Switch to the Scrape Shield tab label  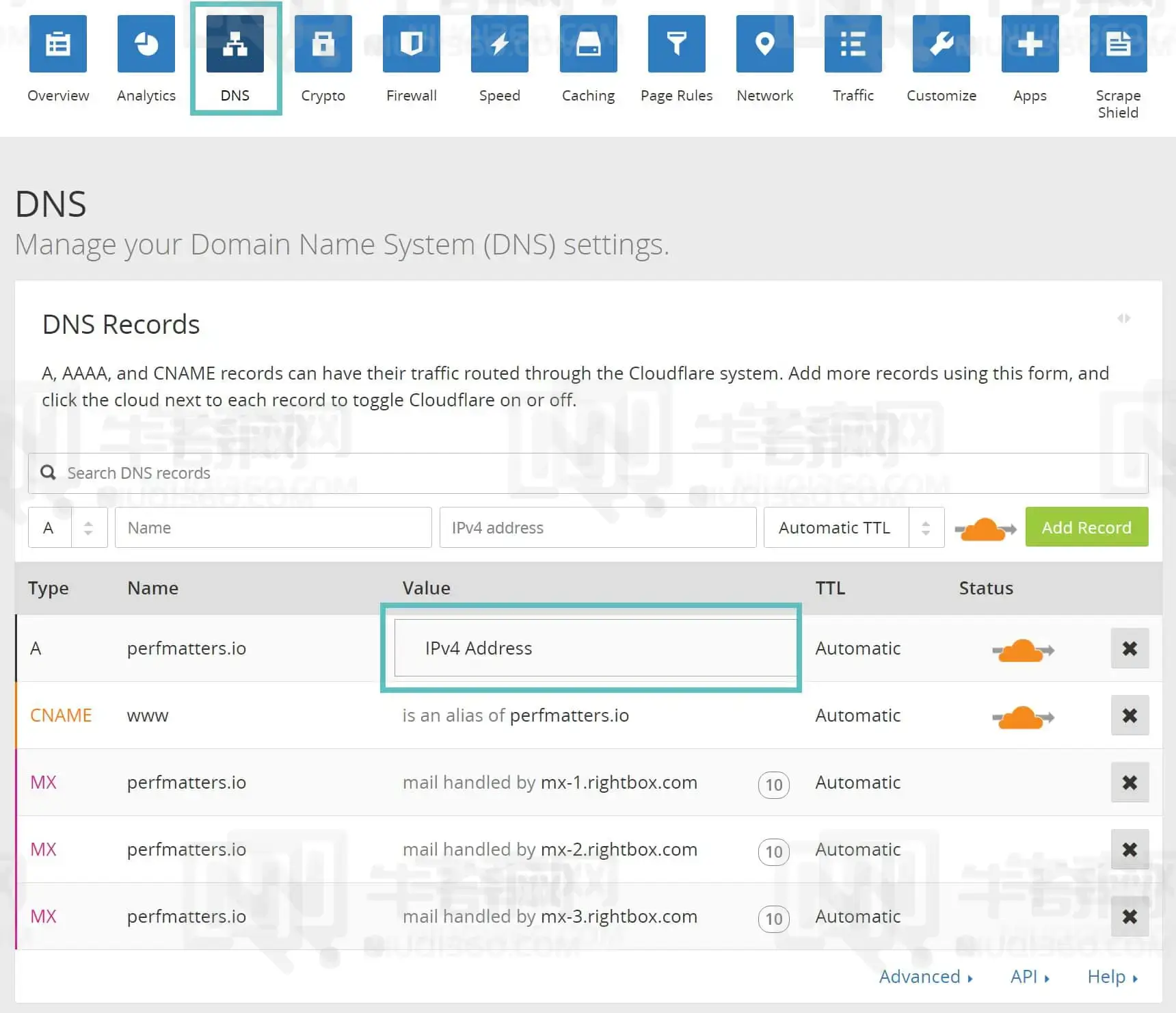coord(1119,104)
